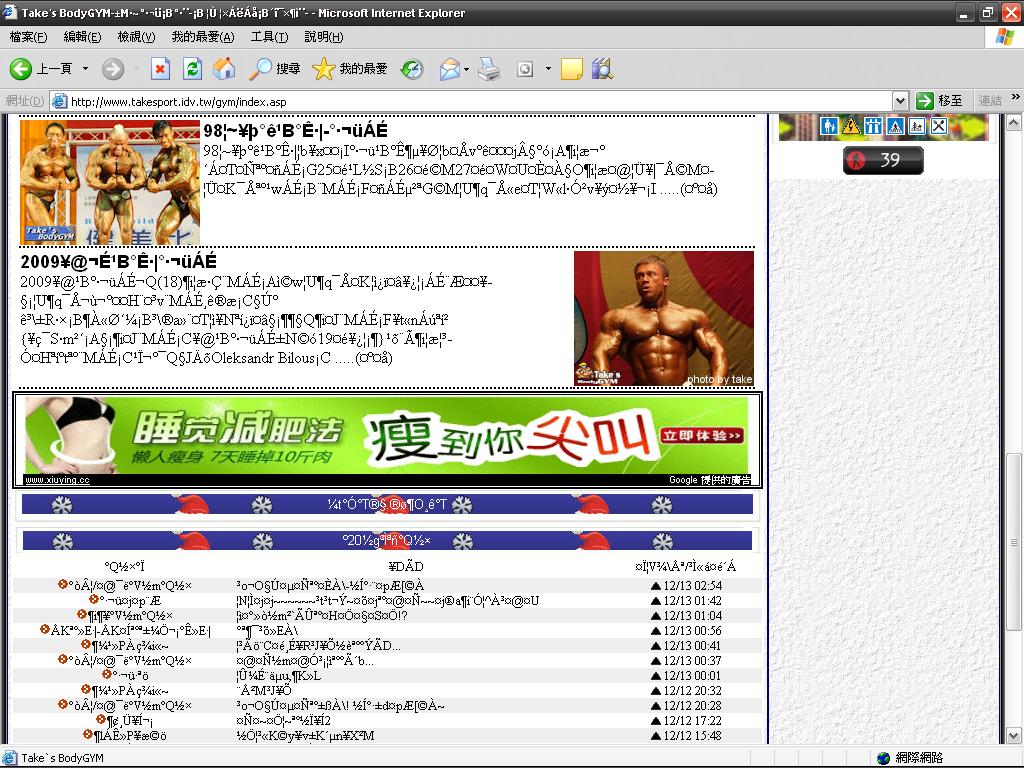Open Search with the magnifier icon
Viewport: 1024px width, 768px height.
coord(261,69)
